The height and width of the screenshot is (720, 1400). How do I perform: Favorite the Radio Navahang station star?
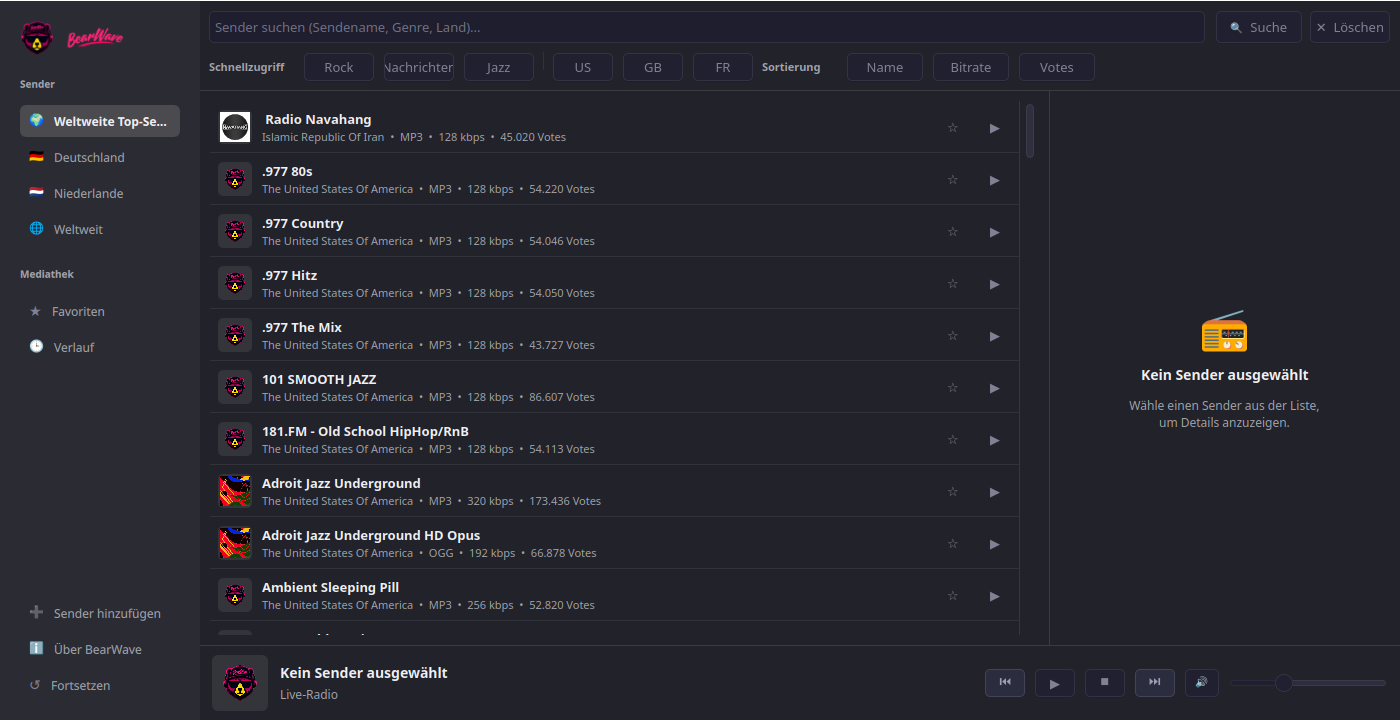point(953,128)
